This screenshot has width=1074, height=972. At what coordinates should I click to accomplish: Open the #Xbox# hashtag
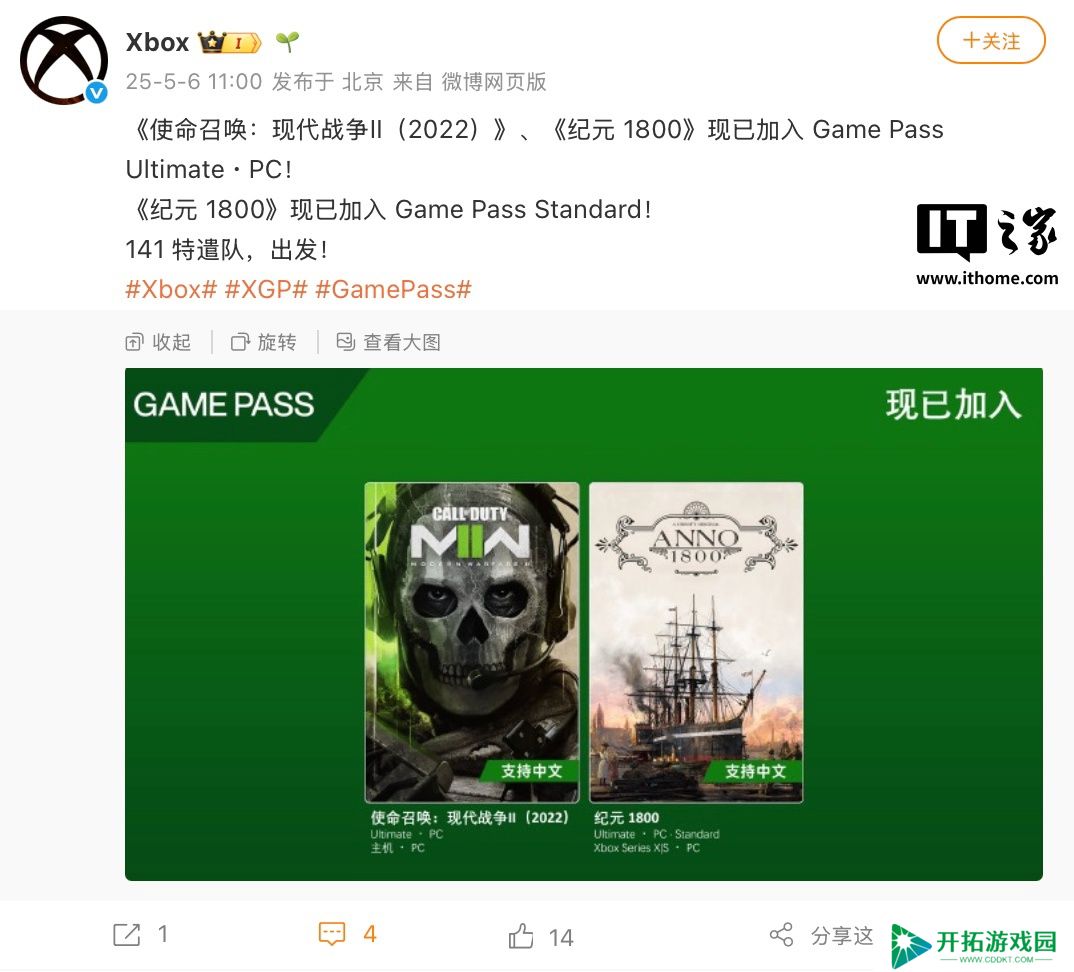[171, 289]
